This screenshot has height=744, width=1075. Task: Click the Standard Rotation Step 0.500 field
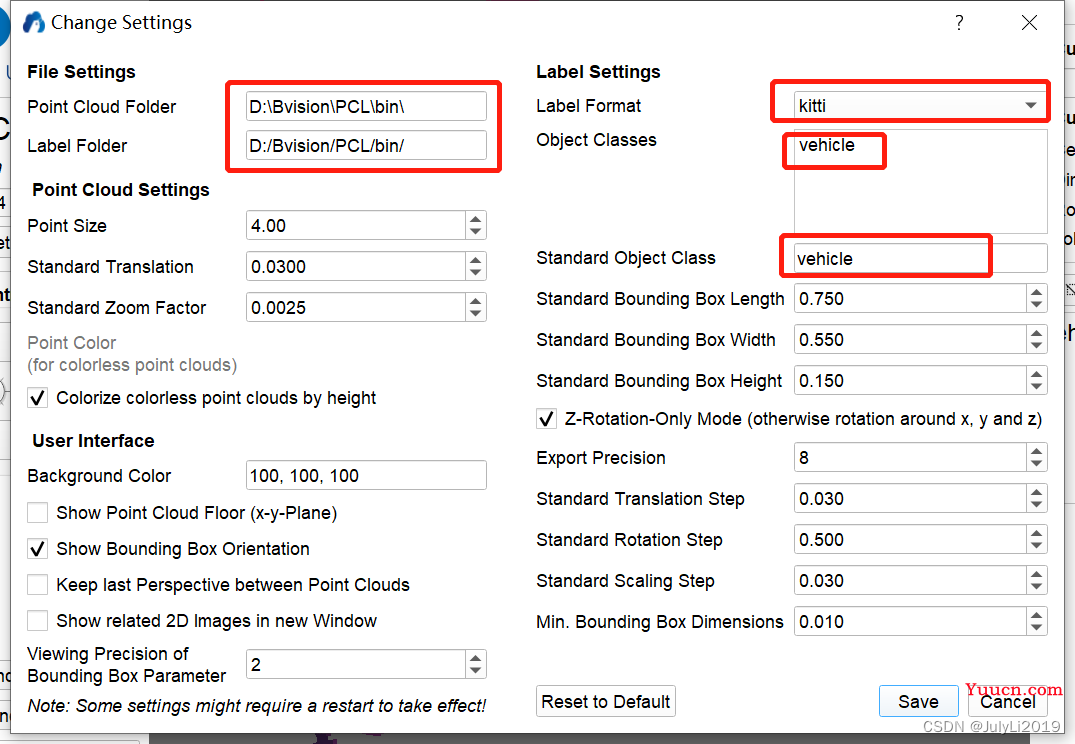(910, 540)
